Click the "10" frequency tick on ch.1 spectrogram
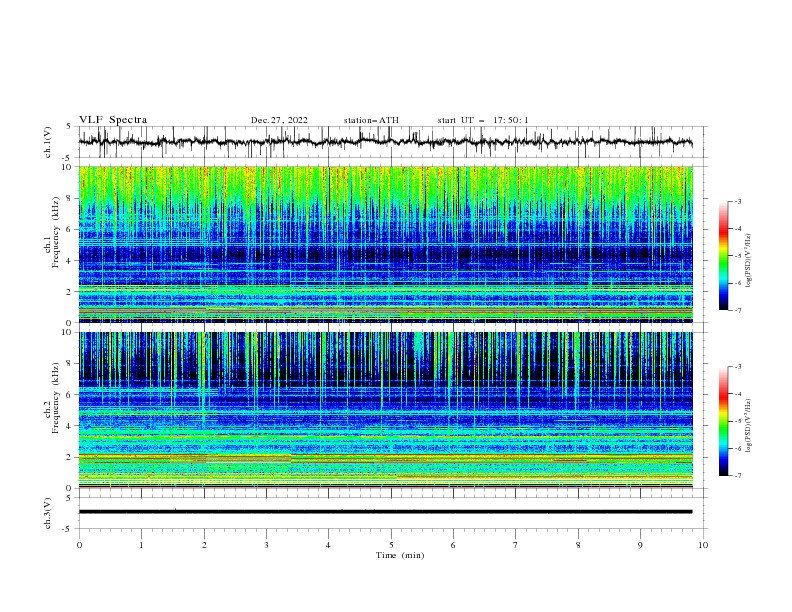Screen dimensions: 792x612 pyautogui.click(x=68, y=167)
